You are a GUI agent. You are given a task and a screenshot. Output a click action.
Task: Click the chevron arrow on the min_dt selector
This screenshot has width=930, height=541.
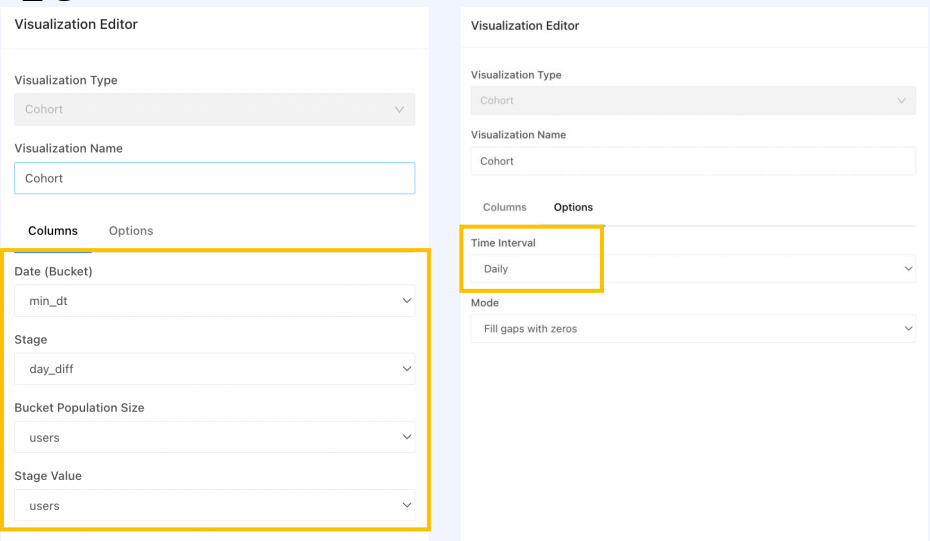coord(407,300)
